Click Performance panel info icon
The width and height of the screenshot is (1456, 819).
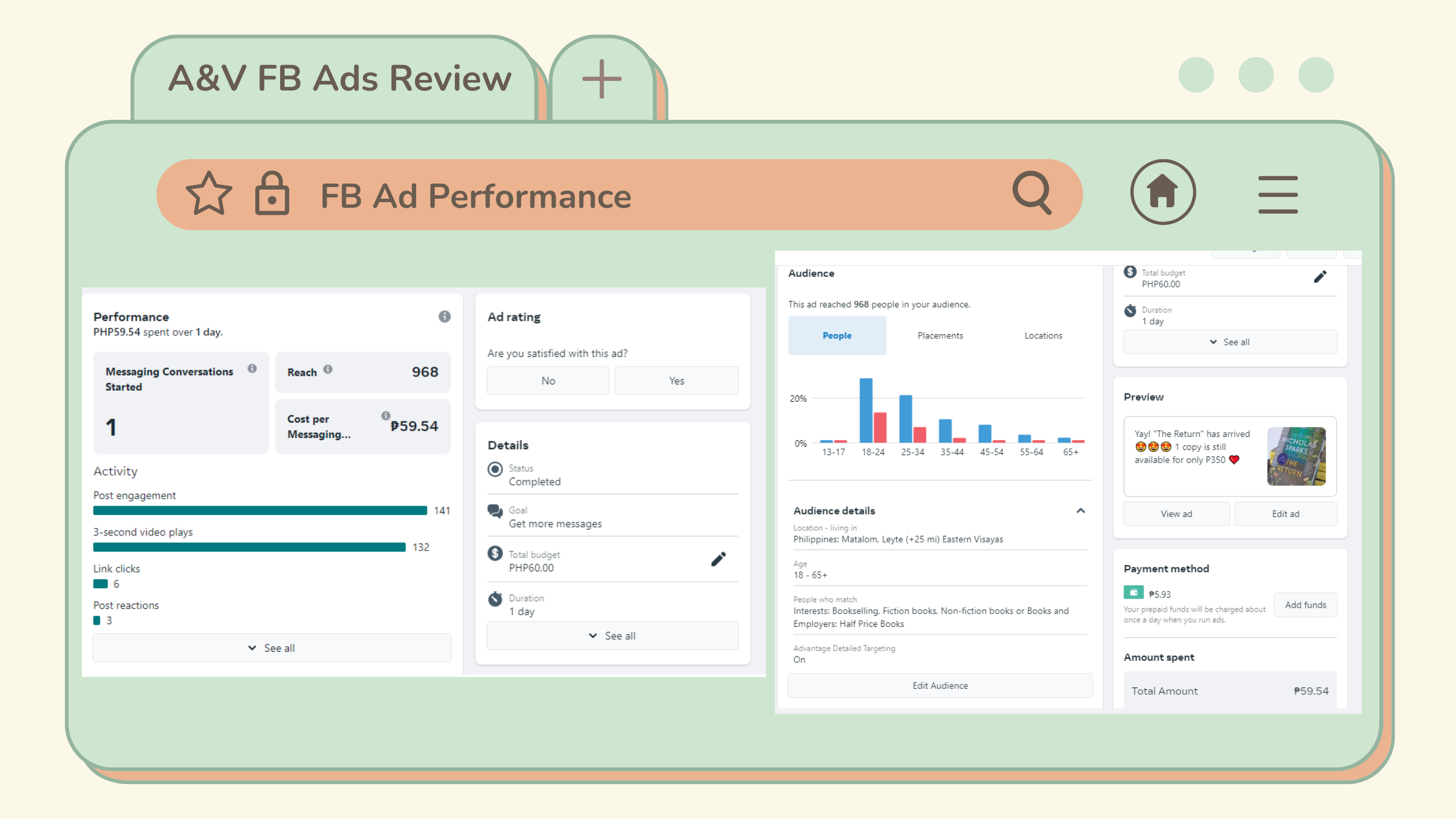point(444,316)
